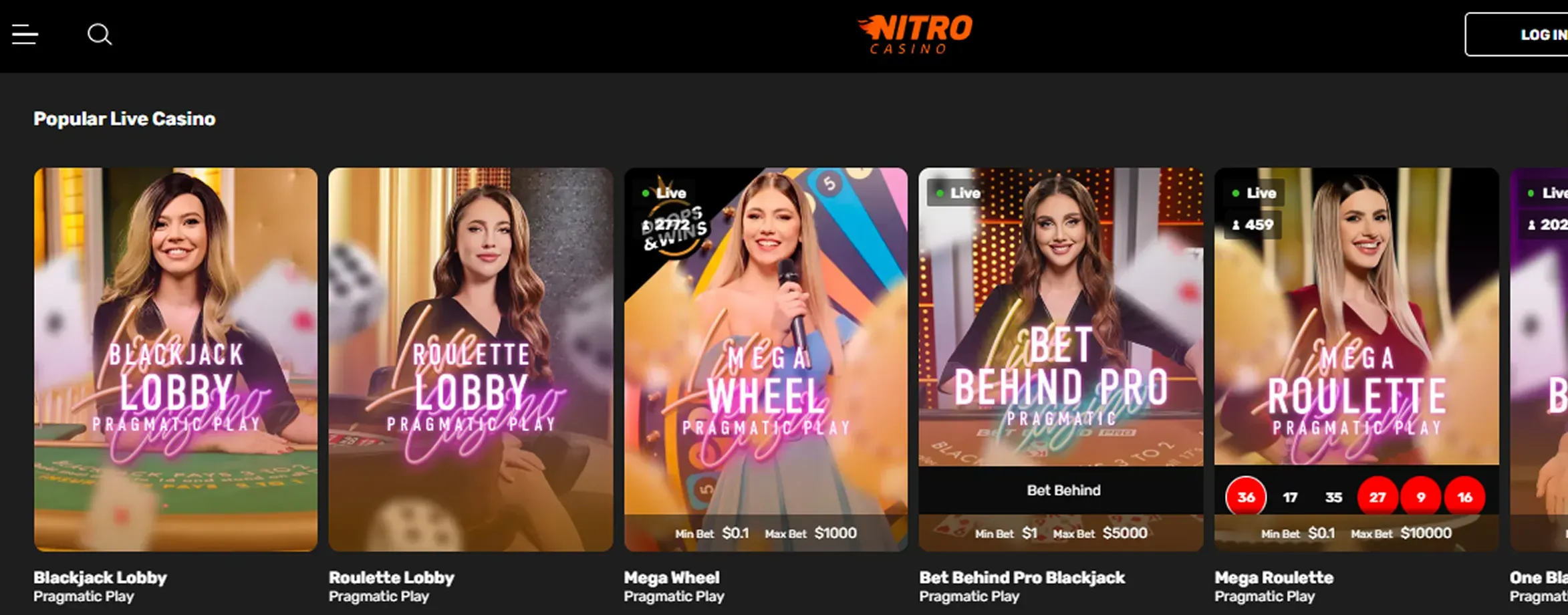Click the black 17 roulette result
Viewport: 1568px width, 615px height.
(1290, 497)
